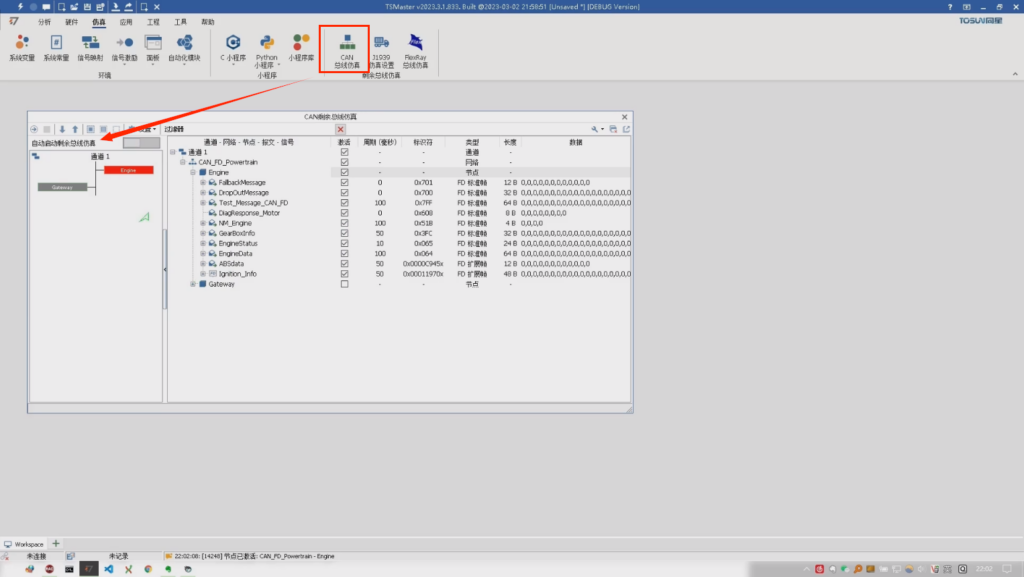Disable activation checkbox for EngineStatus message

point(345,243)
